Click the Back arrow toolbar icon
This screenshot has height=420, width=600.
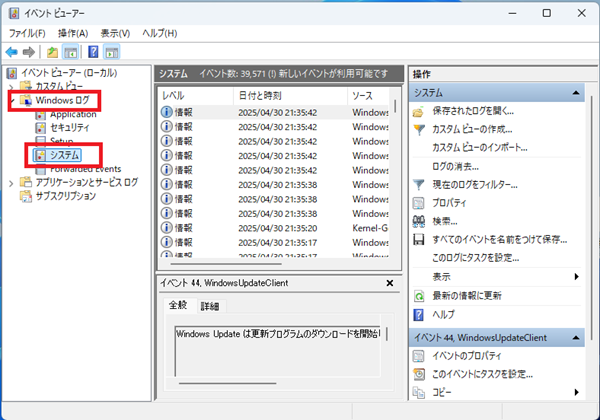[x=12, y=52]
